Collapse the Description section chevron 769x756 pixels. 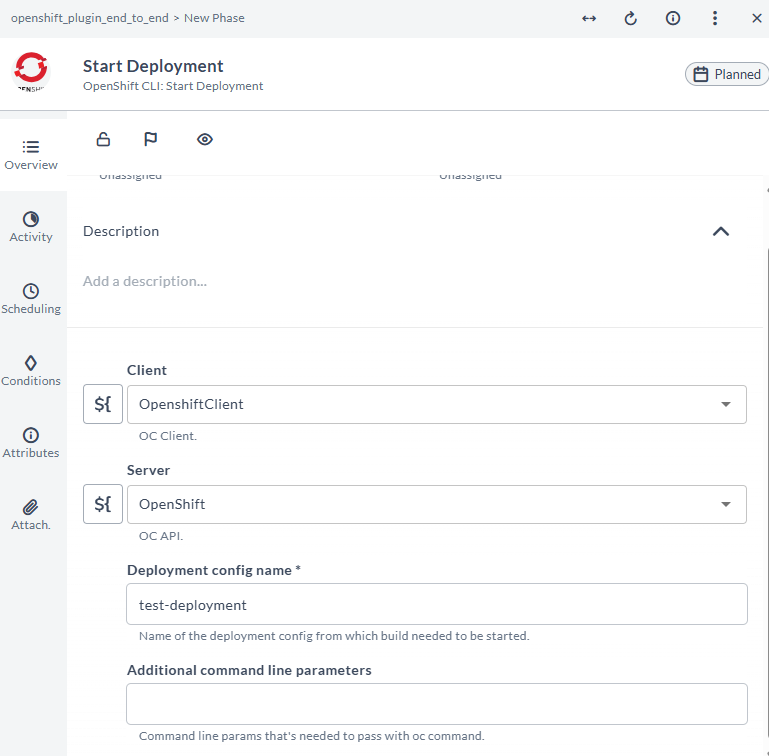tap(720, 232)
